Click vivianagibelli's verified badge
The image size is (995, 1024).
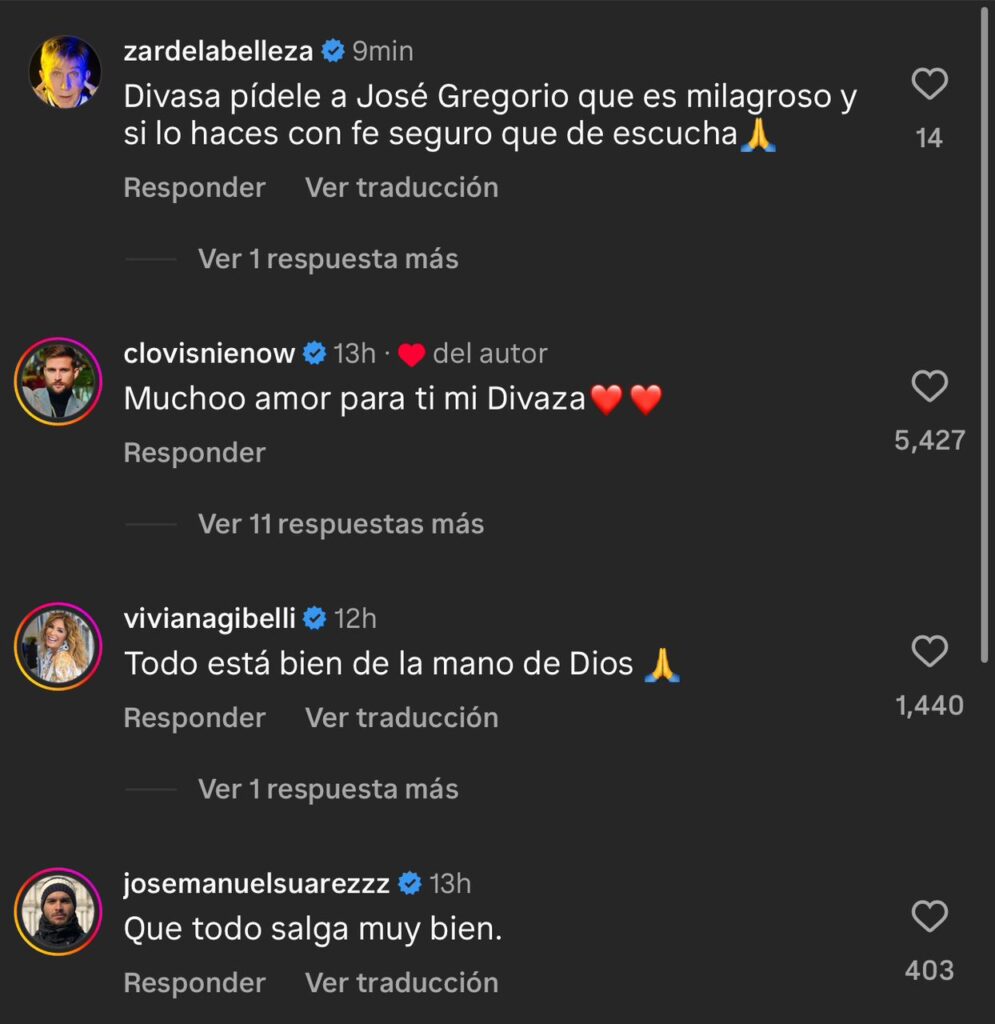pos(314,619)
